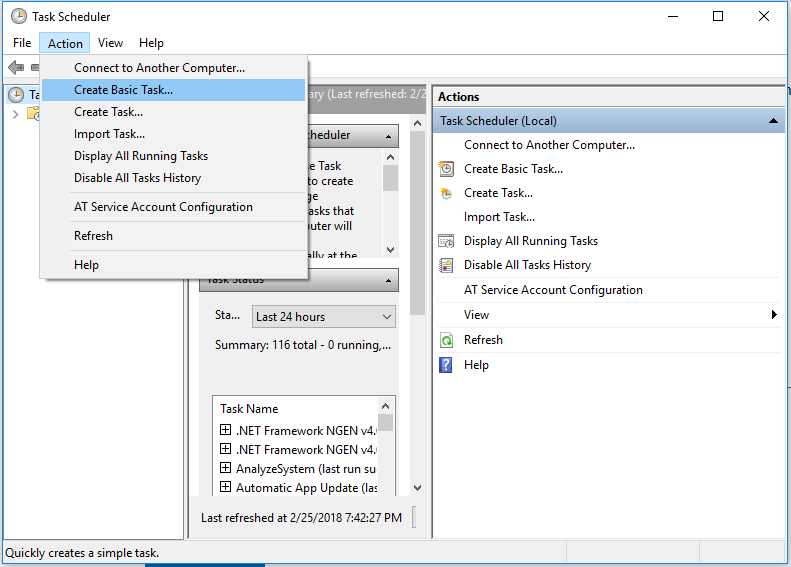This screenshot has height=567, width=791.
Task: Expand the AnalyzeSystem task row
Action: pyautogui.click(x=225, y=468)
